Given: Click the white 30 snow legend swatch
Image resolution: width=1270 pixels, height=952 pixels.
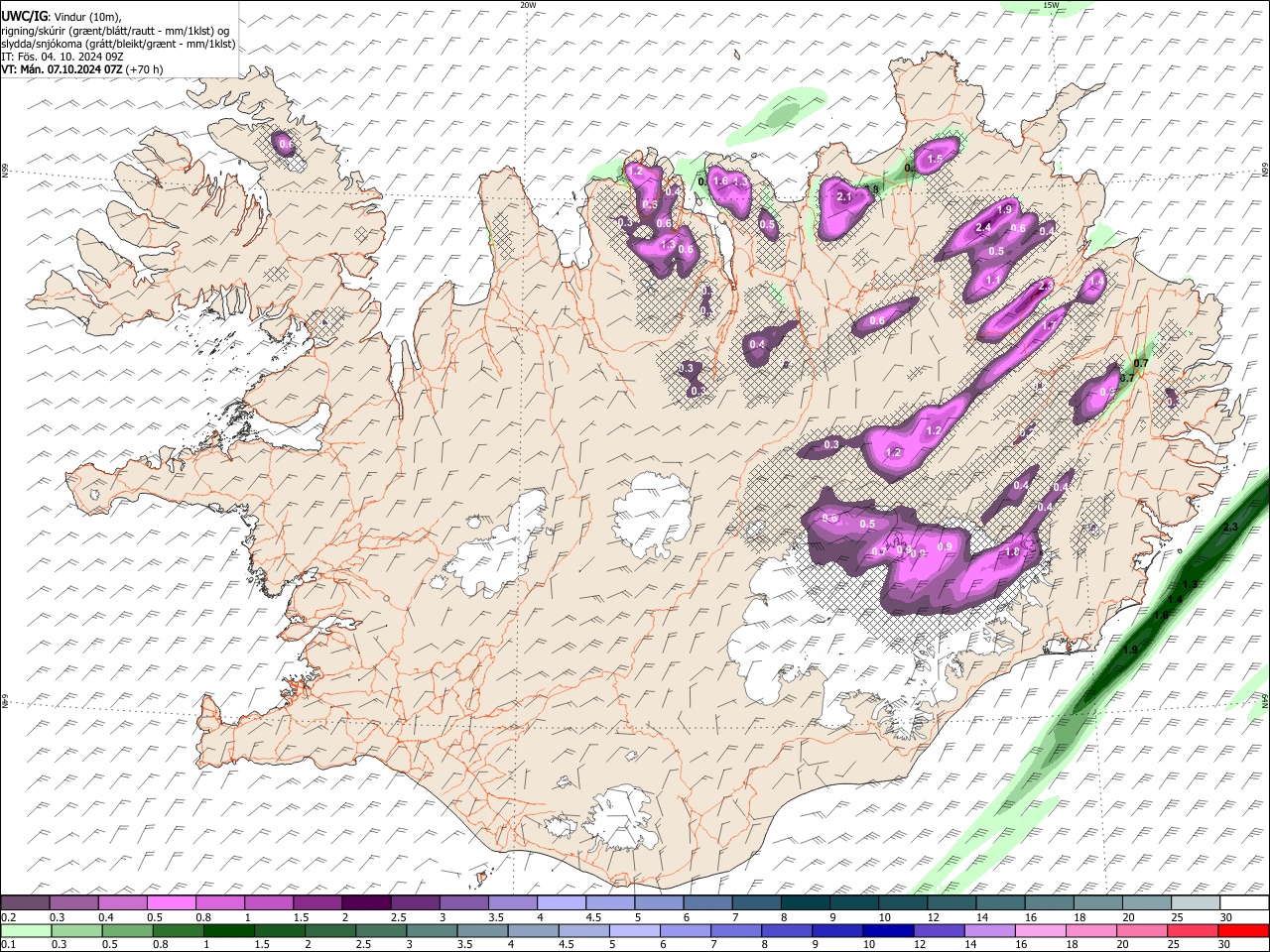Looking at the screenshot, I should (1245, 903).
